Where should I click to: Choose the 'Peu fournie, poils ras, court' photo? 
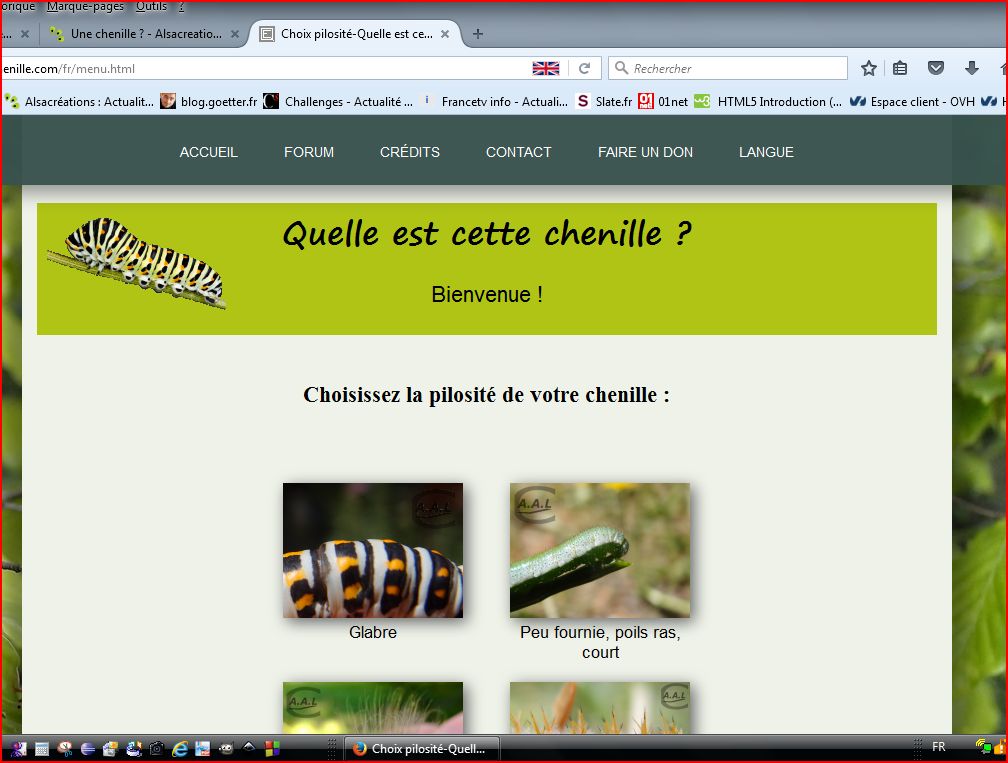pyautogui.click(x=600, y=550)
